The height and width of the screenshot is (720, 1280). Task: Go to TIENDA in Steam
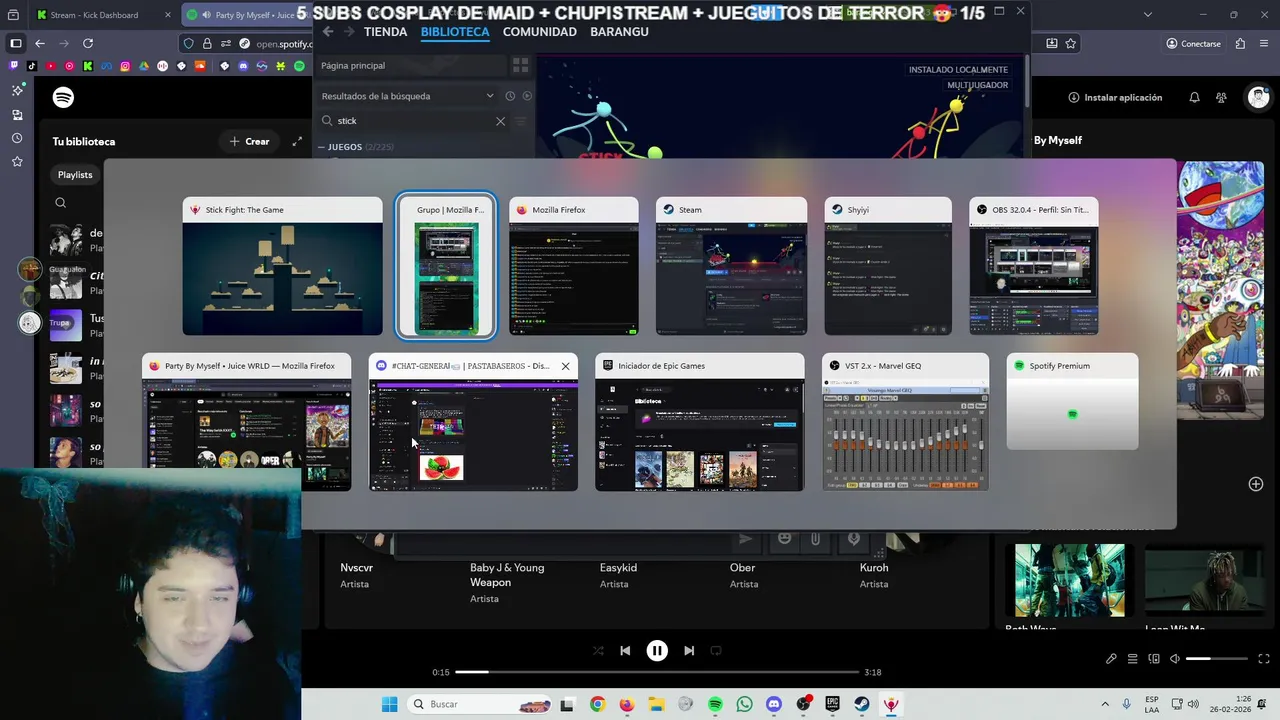click(385, 32)
